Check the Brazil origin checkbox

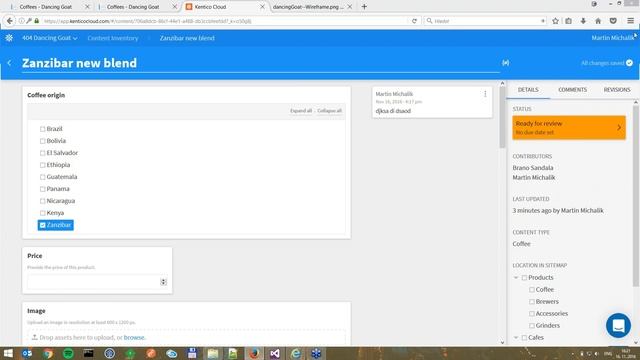(x=42, y=129)
